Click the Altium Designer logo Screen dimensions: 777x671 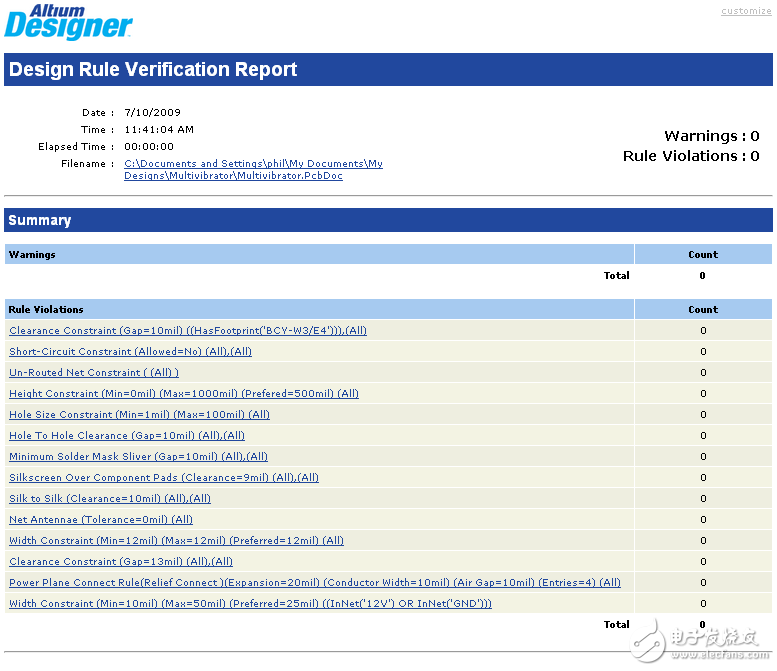tap(68, 22)
